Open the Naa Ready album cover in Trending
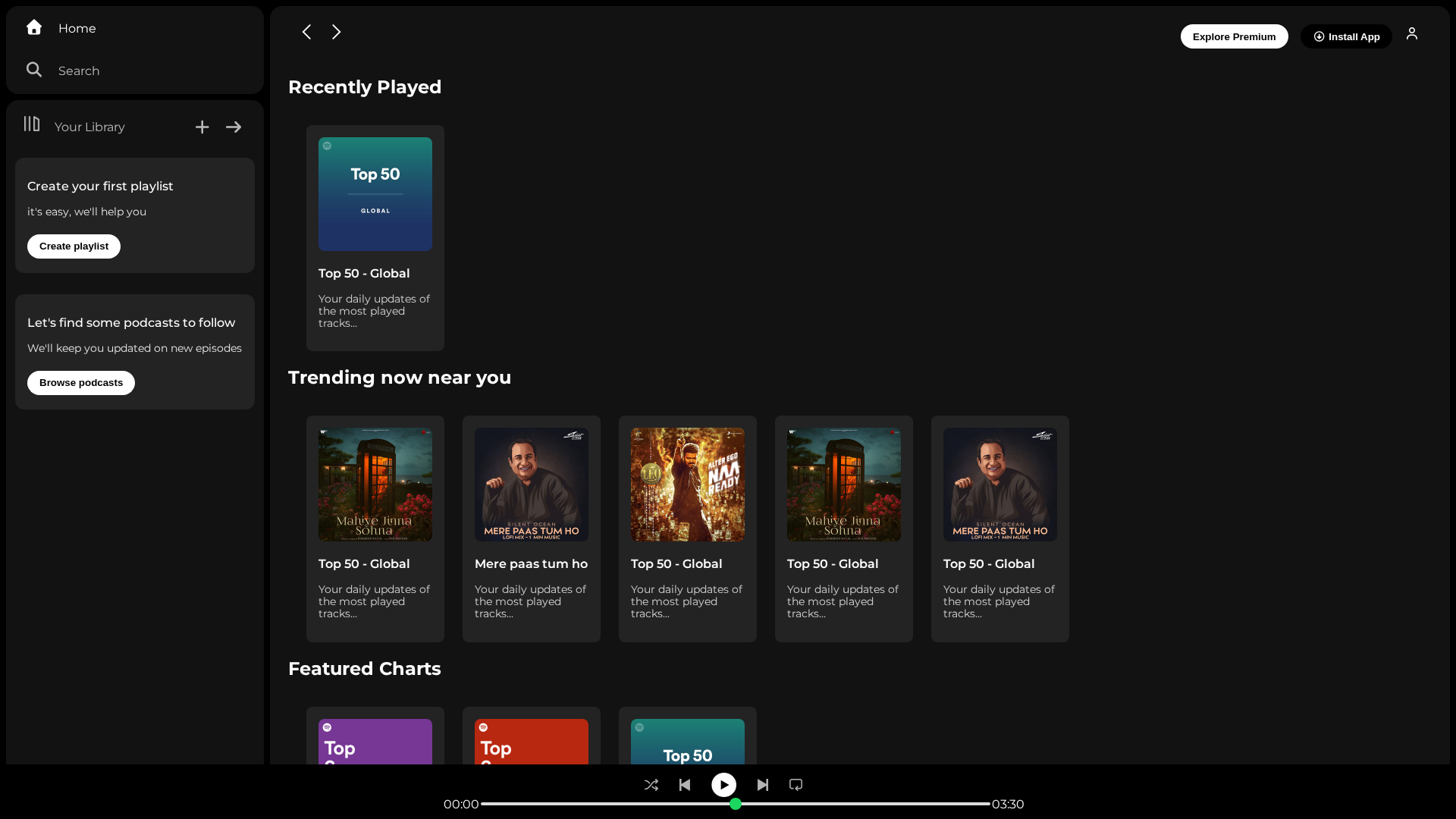The height and width of the screenshot is (819, 1456). pos(688,485)
